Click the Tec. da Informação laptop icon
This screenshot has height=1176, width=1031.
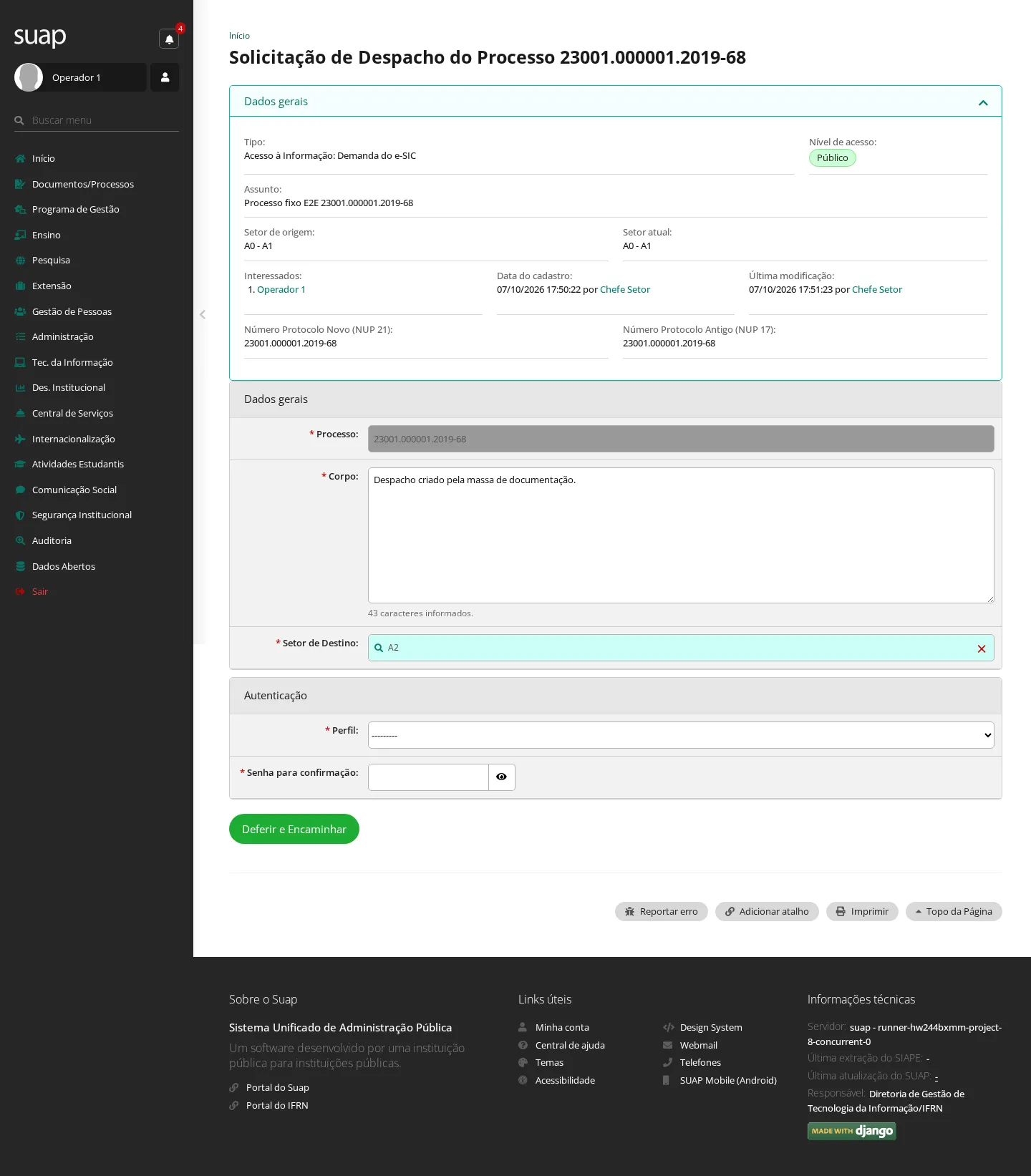(20, 363)
